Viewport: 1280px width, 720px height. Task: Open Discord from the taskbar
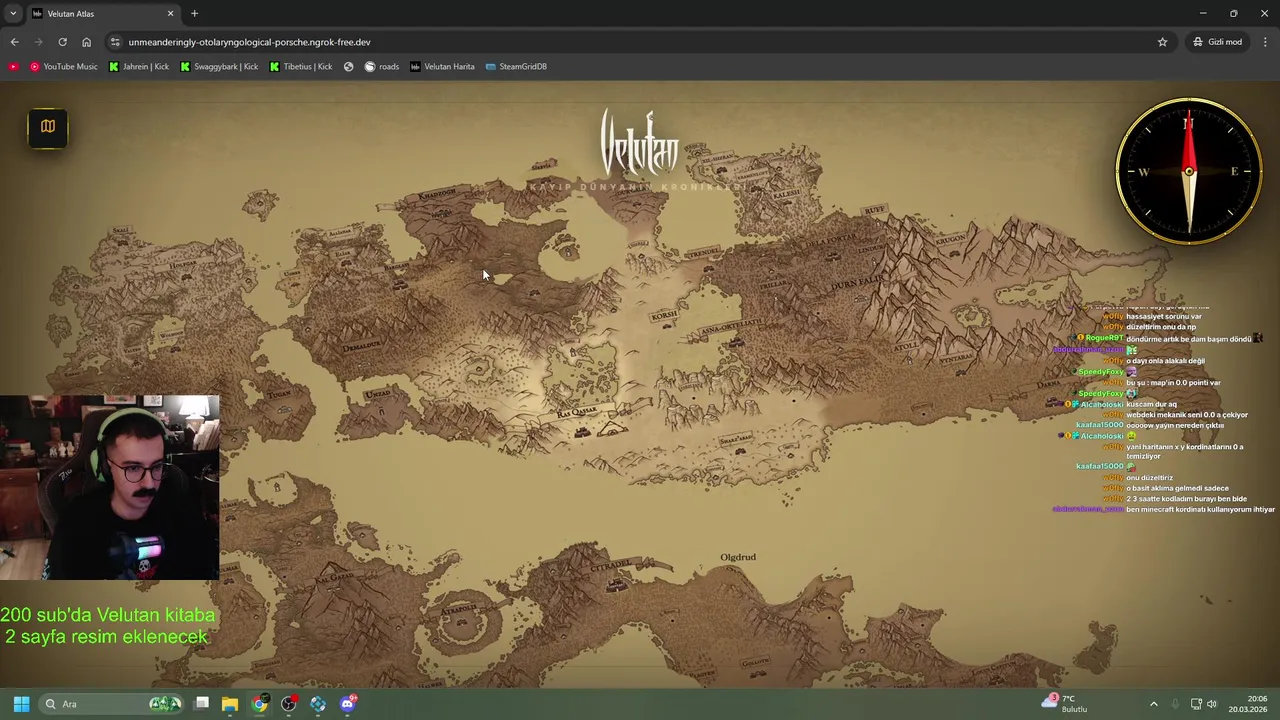pyautogui.click(x=347, y=704)
